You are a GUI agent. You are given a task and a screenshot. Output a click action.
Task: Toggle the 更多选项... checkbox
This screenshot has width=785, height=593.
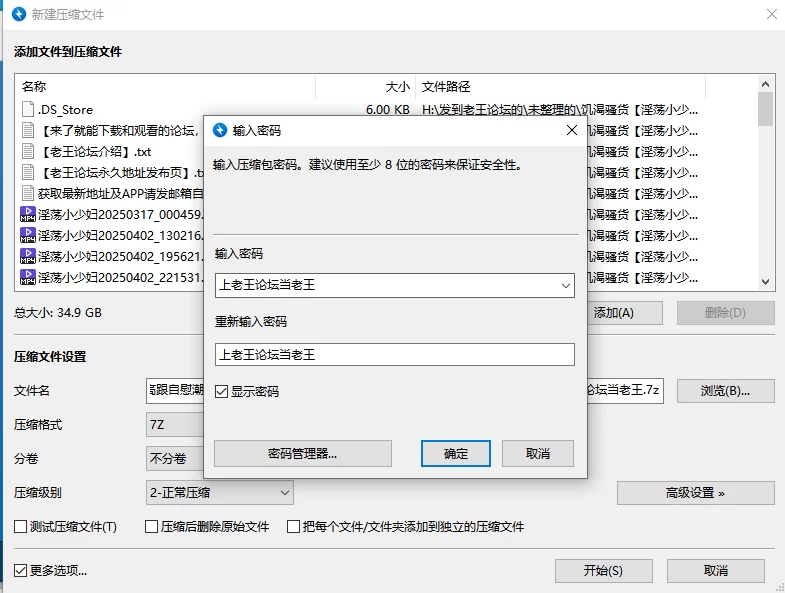[21, 570]
